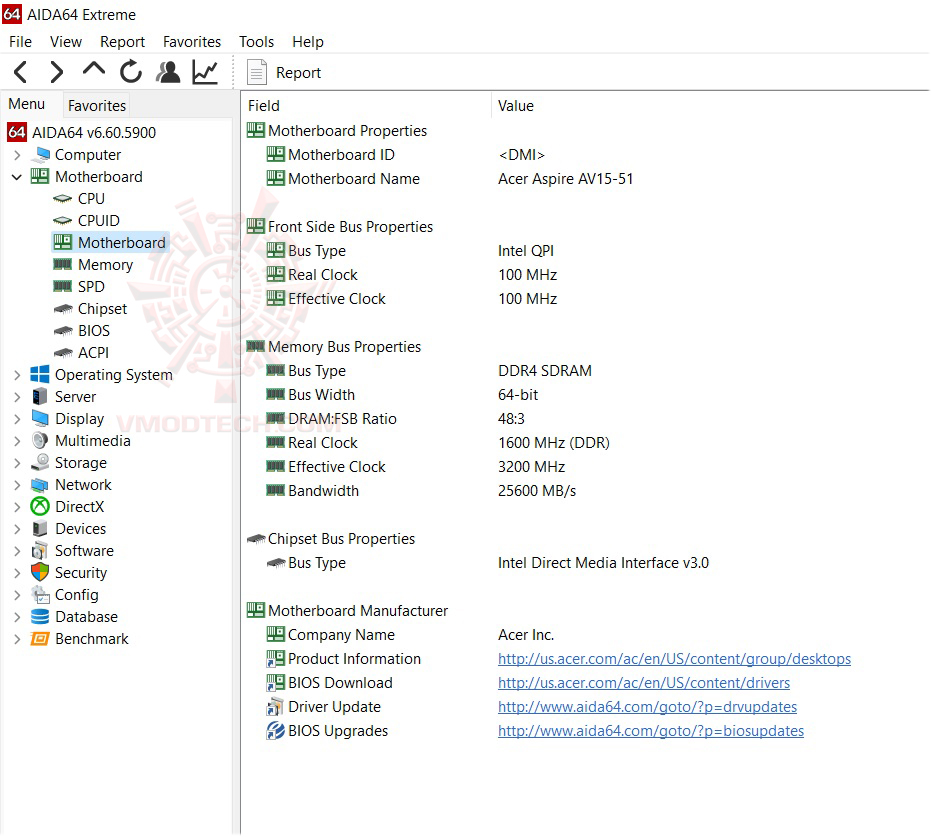Switch to the Menu tab in sidebar

[x=27, y=104]
